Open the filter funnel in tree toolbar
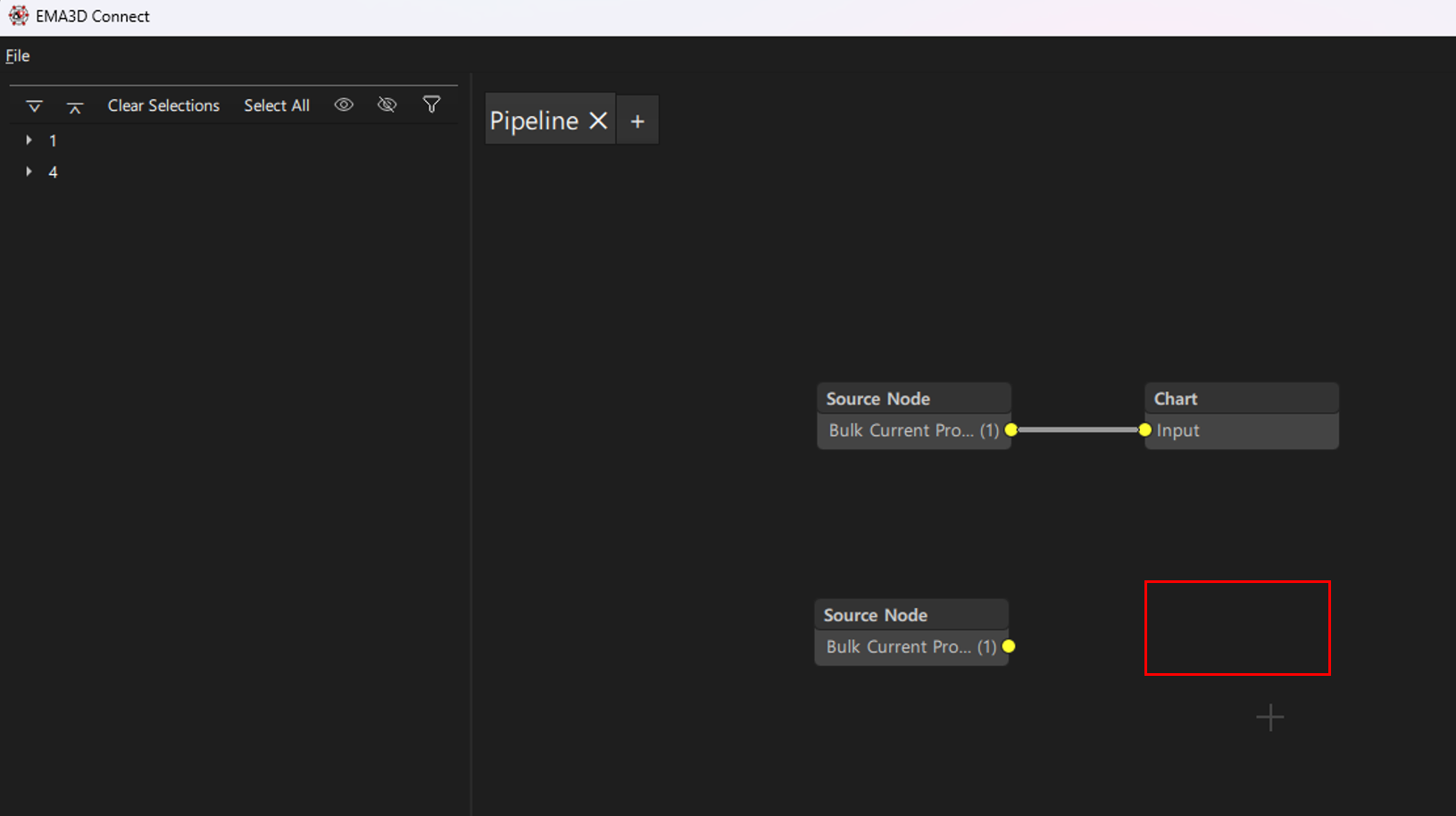This screenshot has width=1456, height=816. [x=431, y=105]
